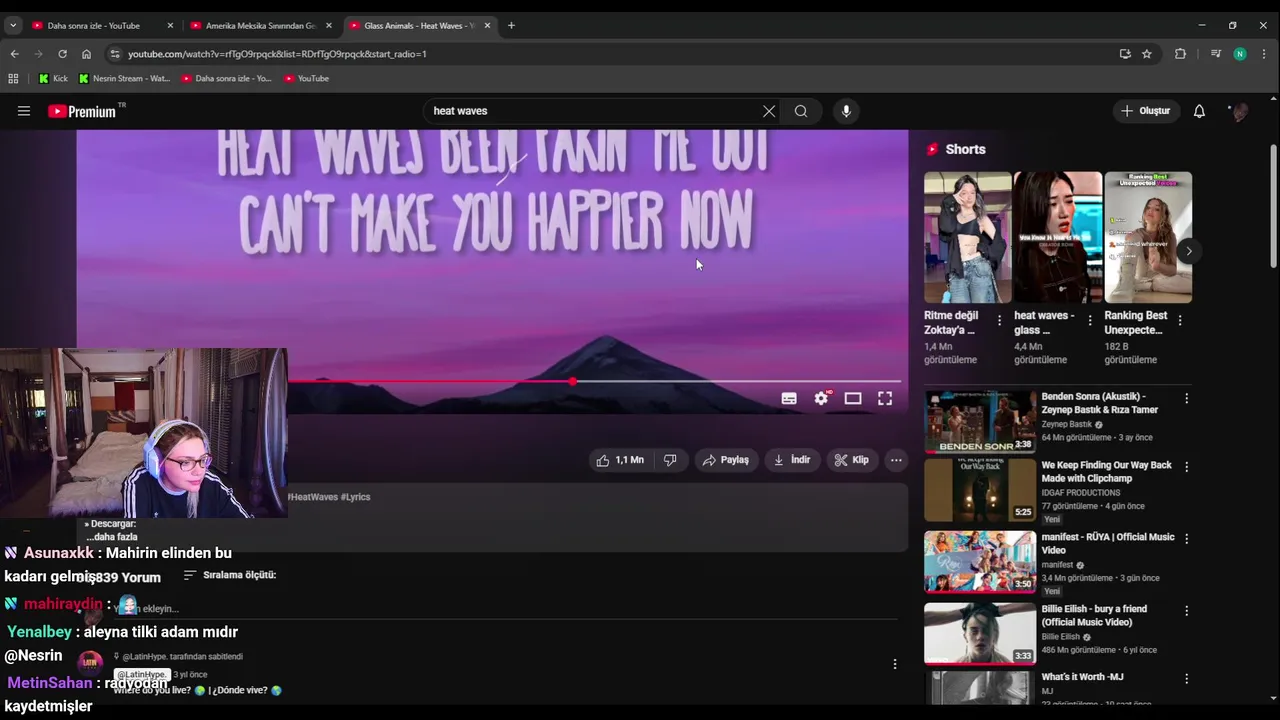Open options for Ritme değil Zoktay'a short
1280x720 pixels.
pyautogui.click(x=999, y=321)
